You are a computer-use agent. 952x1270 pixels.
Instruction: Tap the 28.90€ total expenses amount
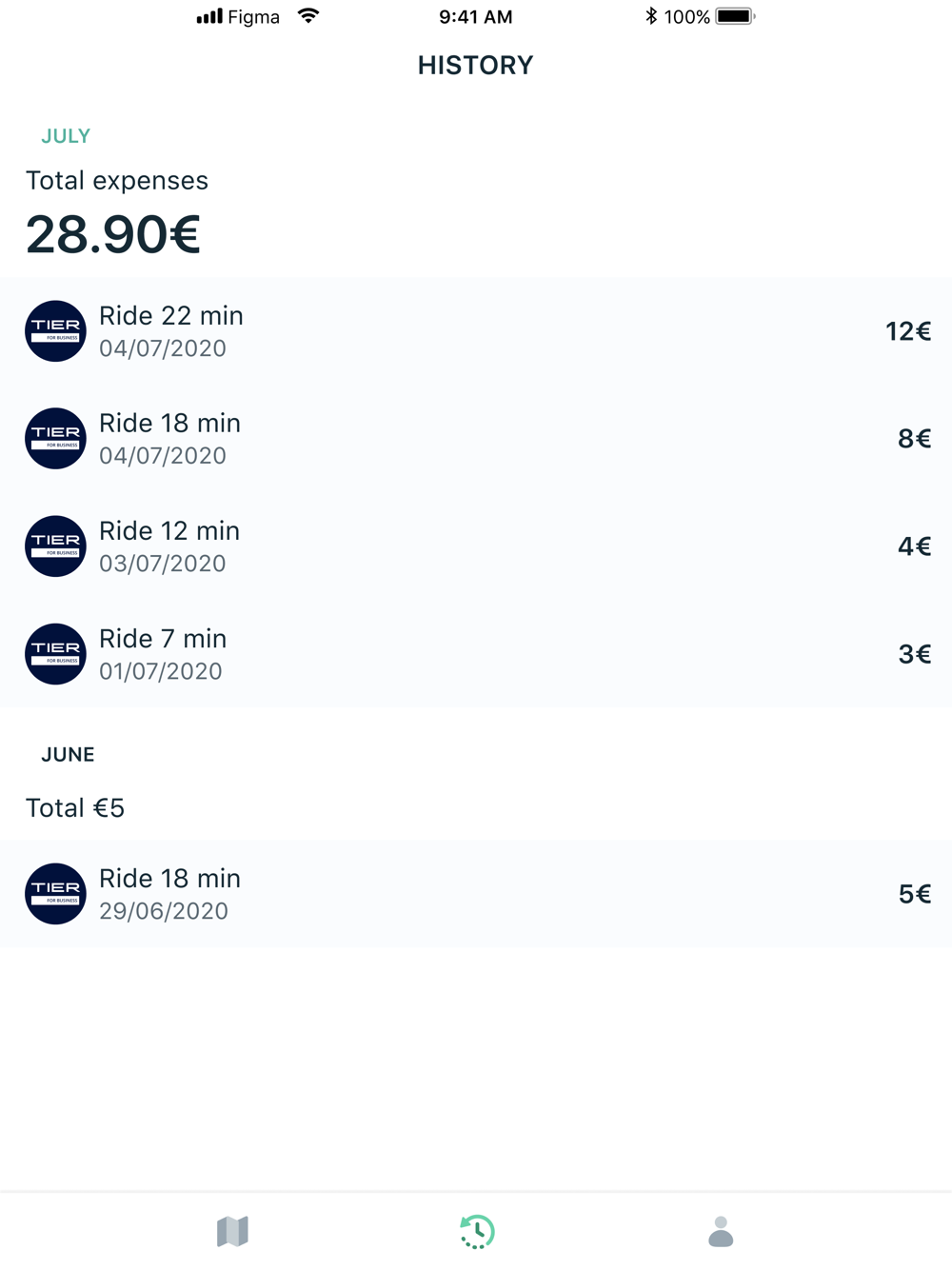click(x=113, y=234)
